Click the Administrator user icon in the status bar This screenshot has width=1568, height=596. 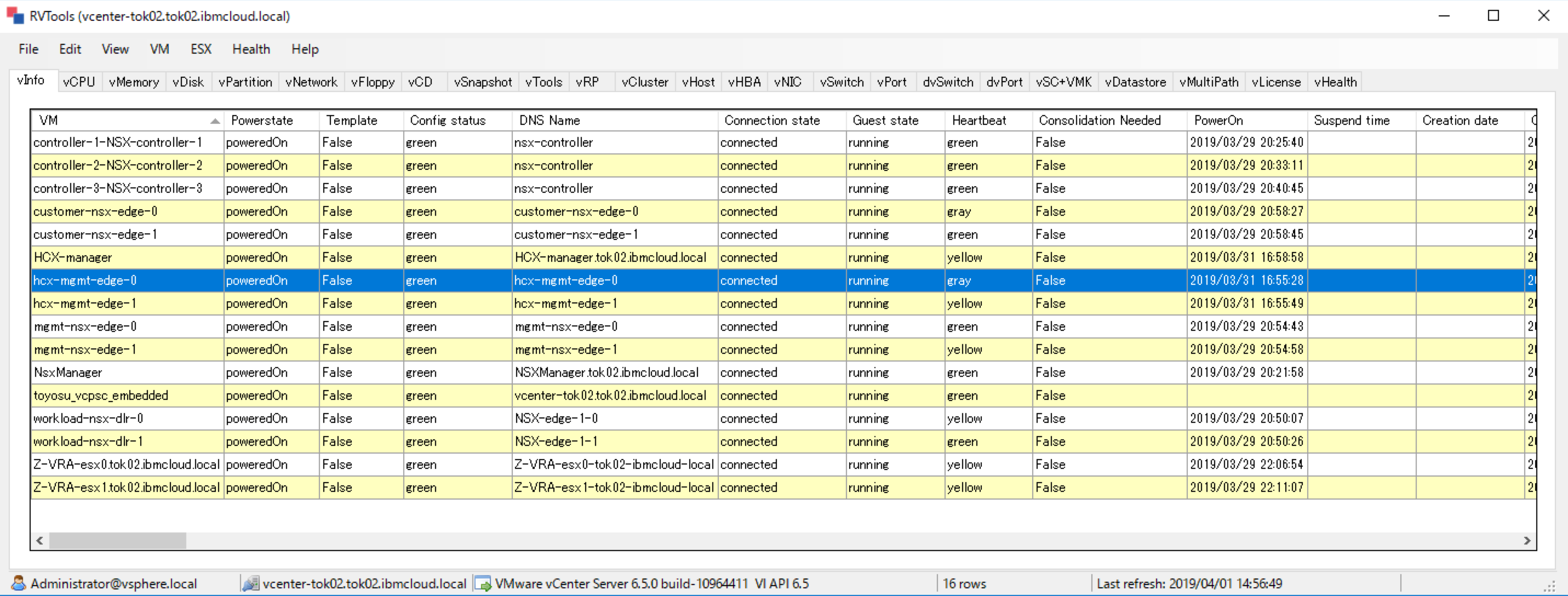(18, 583)
